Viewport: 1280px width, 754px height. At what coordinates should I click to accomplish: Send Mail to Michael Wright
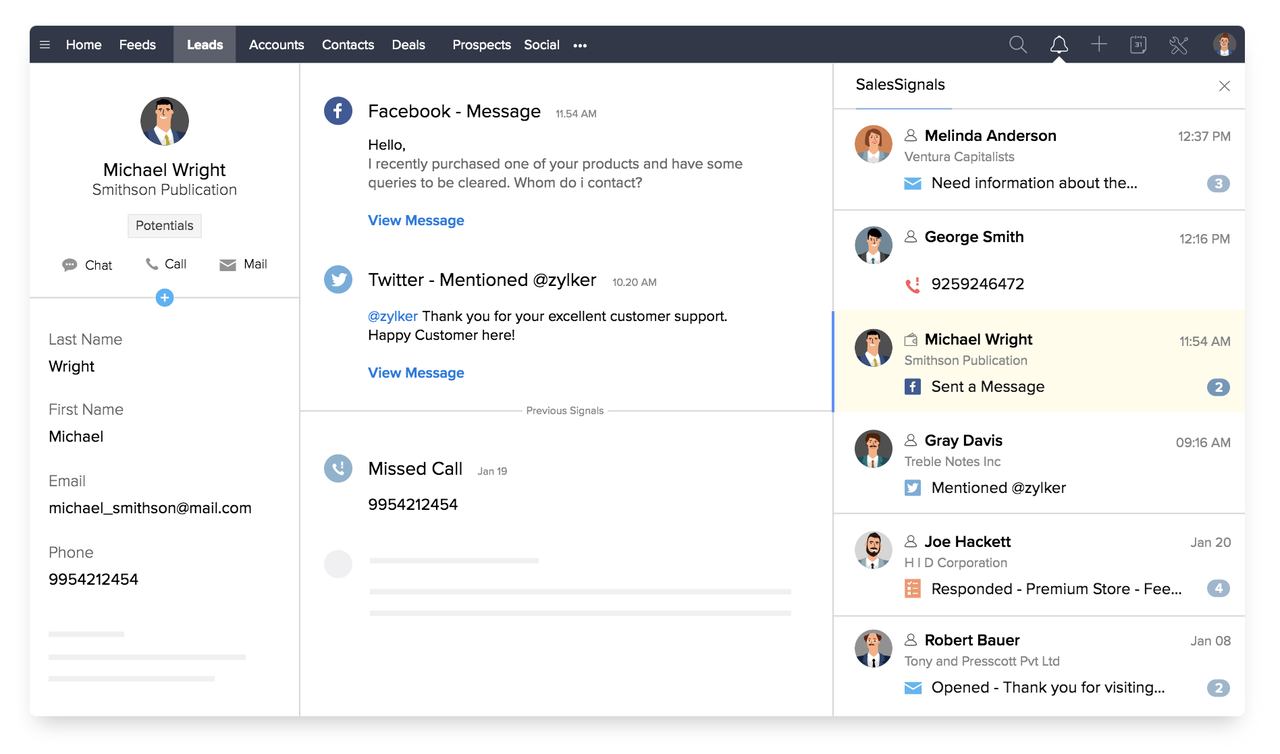[243, 264]
